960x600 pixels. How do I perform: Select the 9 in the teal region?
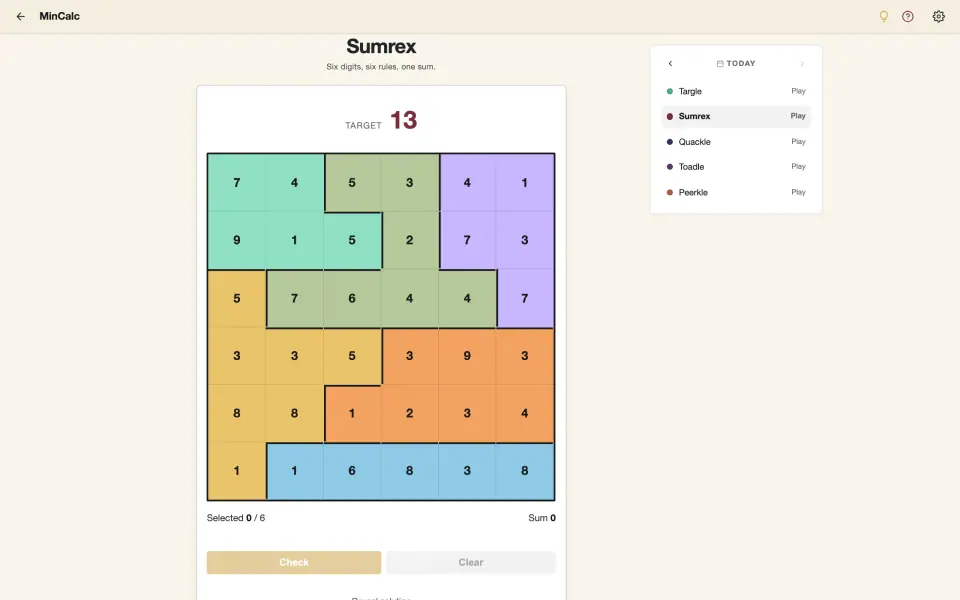(x=237, y=241)
